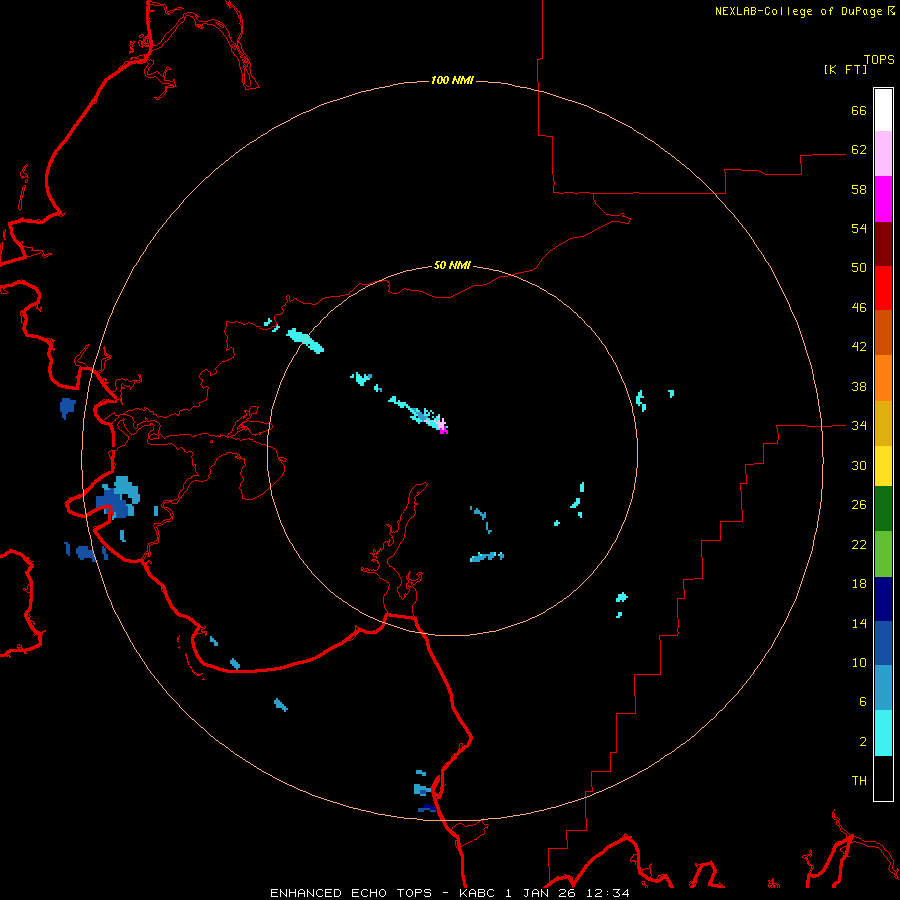The image size is (900, 900).
Task: Pick the cyan 2-6 legend swatch
Action: pyautogui.click(x=883, y=732)
